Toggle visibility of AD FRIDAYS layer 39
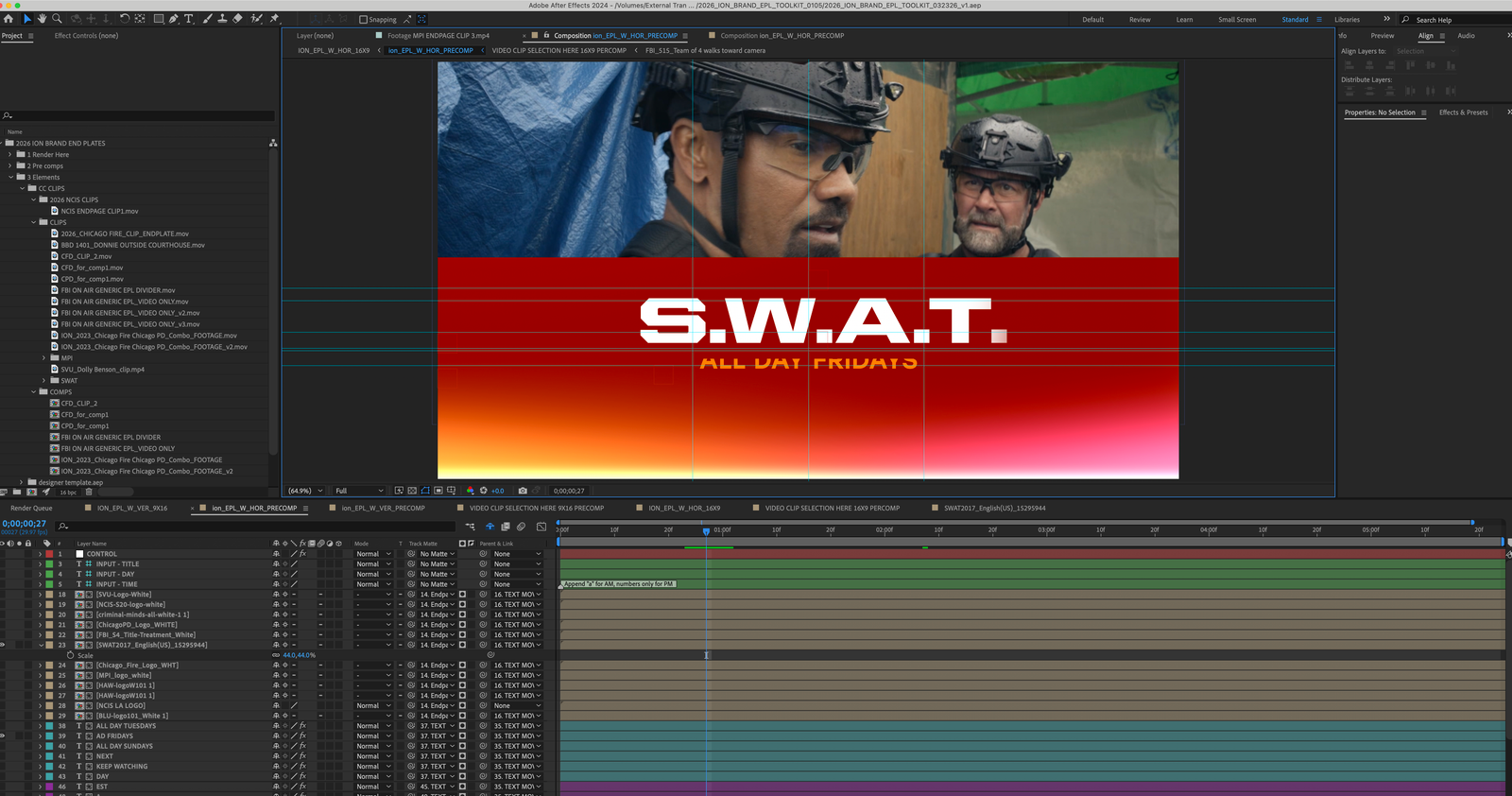This screenshot has height=796, width=1512. click(x=3, y=735)
